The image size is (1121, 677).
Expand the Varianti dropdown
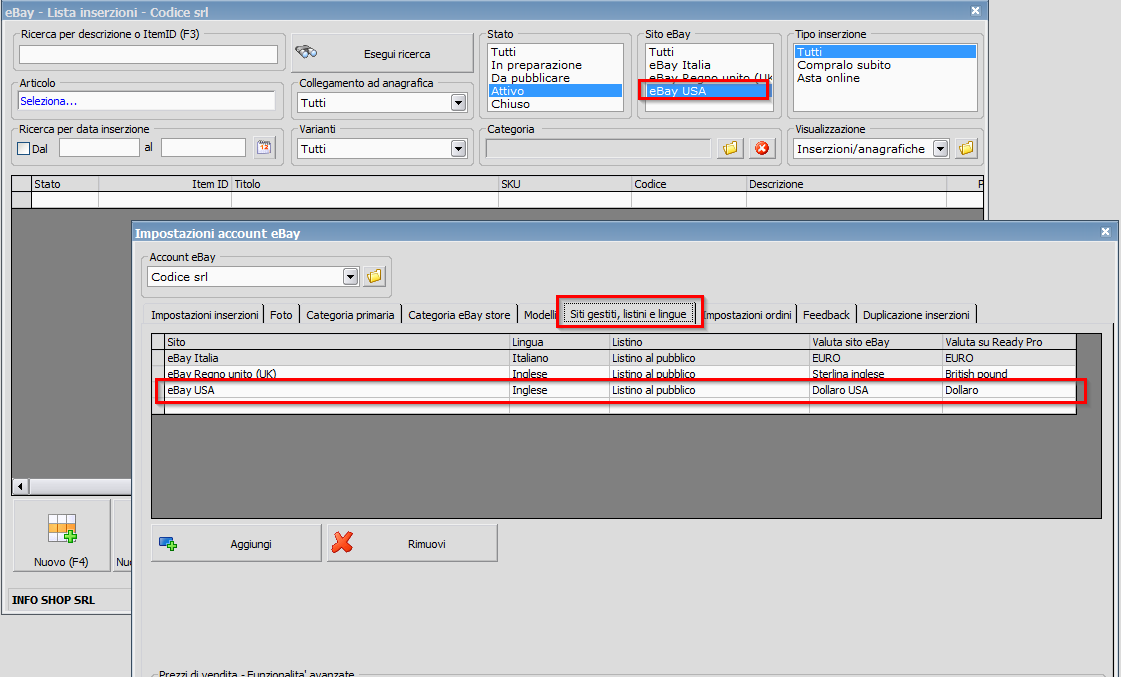(x=458, y=149)
